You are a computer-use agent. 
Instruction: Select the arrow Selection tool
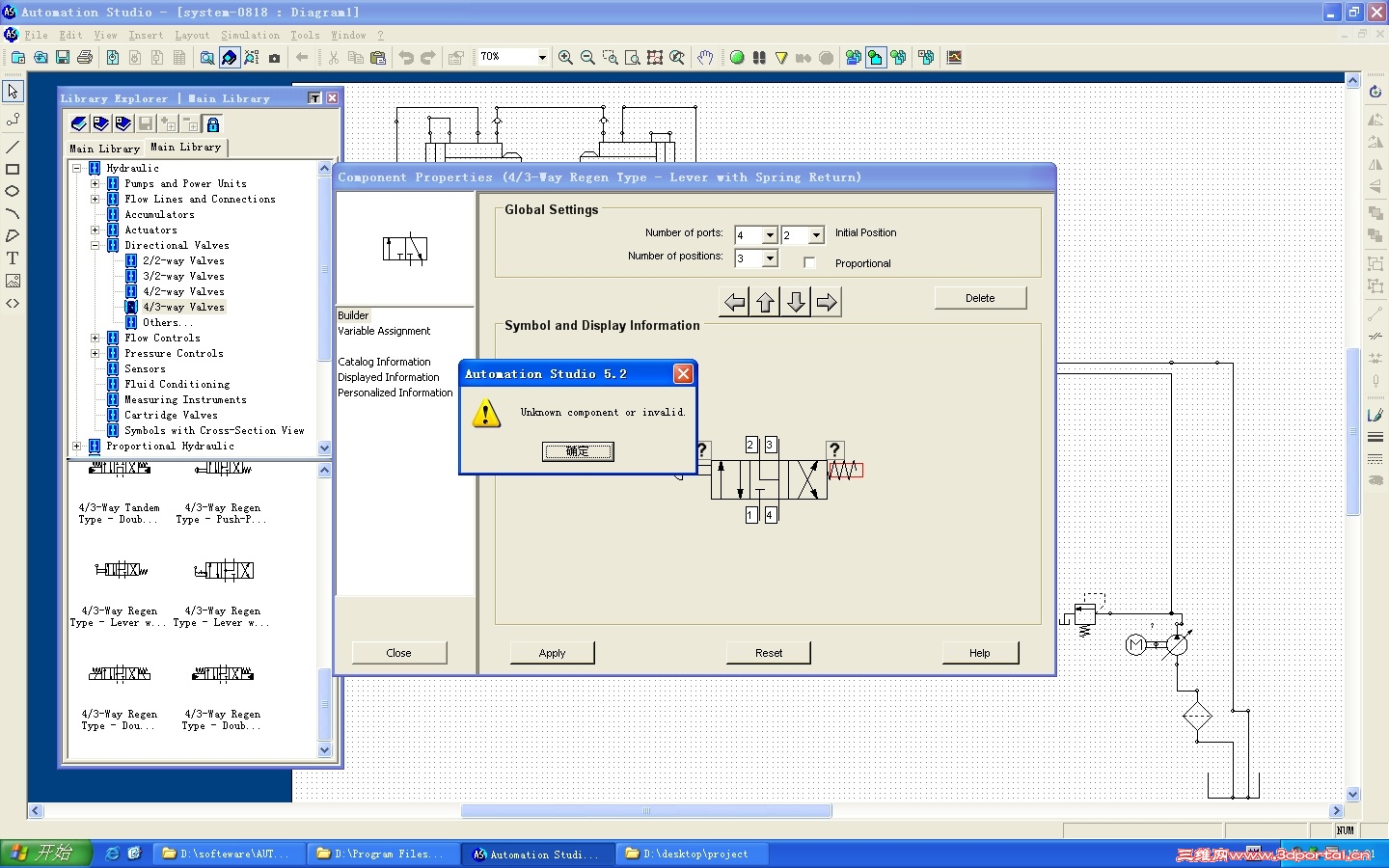pyautogui.click(x=13, y=92)
